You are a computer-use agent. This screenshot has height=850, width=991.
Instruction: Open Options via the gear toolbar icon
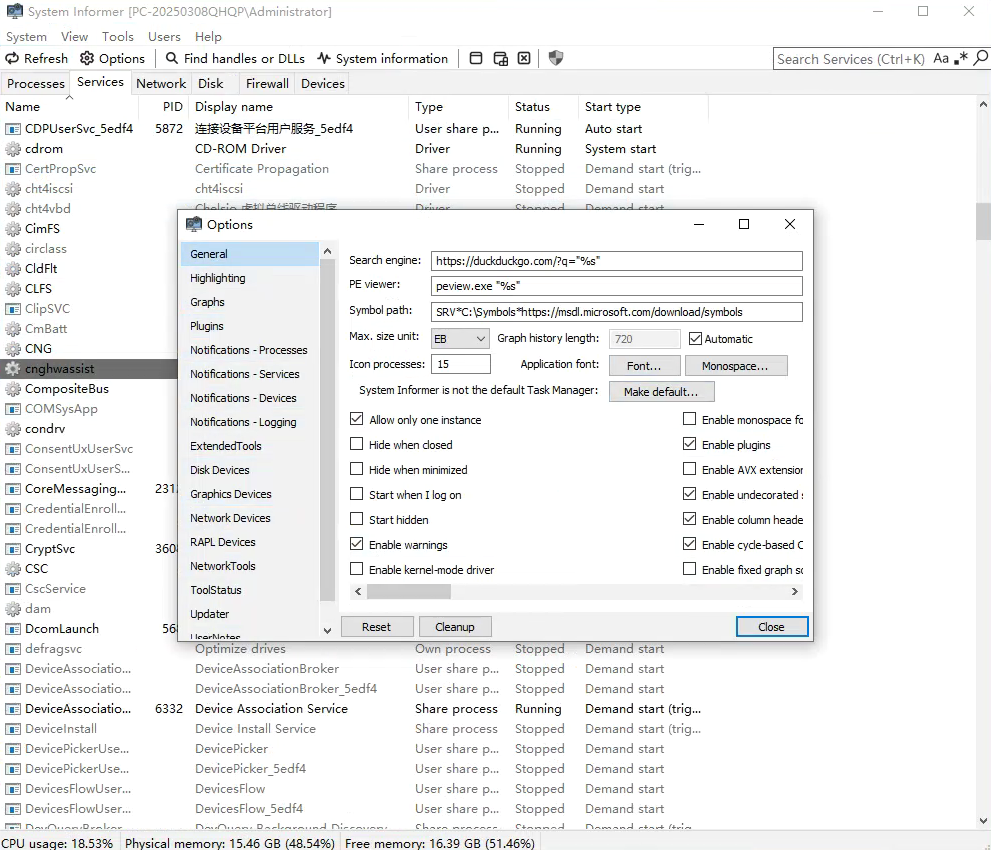coord(87,58)
